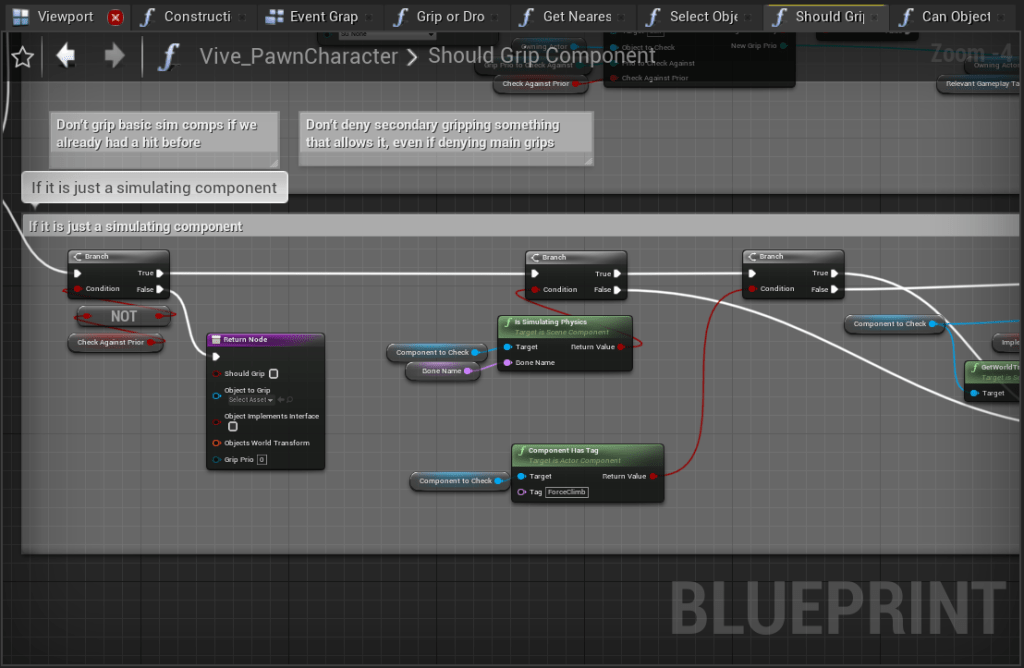This screenshot has width=1024, height=668.
Task: Go forward using the right arrow button
Action: [x=114, y=56]
